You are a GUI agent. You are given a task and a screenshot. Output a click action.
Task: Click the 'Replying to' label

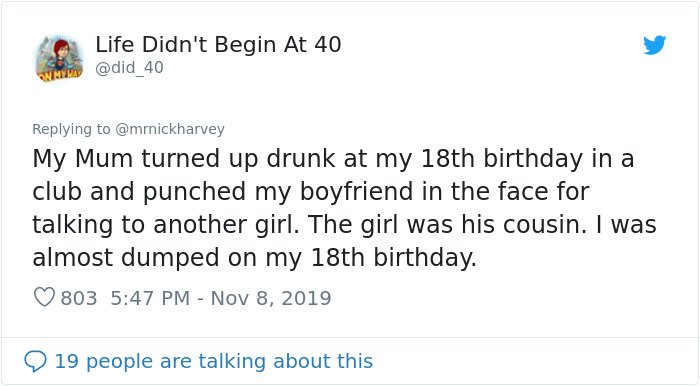click(71, 129)
